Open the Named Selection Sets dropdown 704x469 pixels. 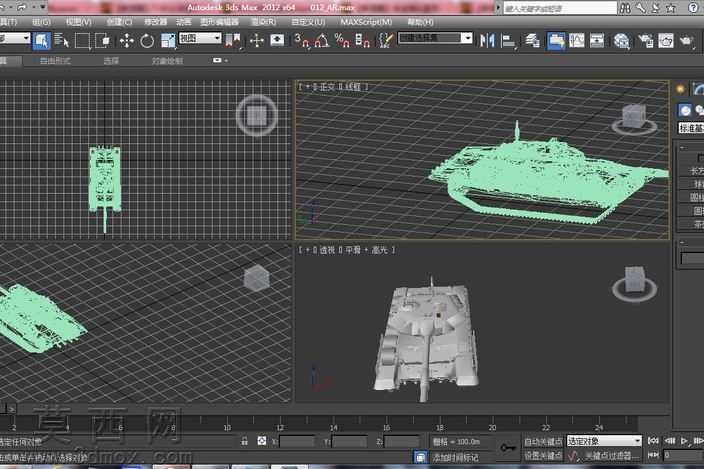coord(436,38)
